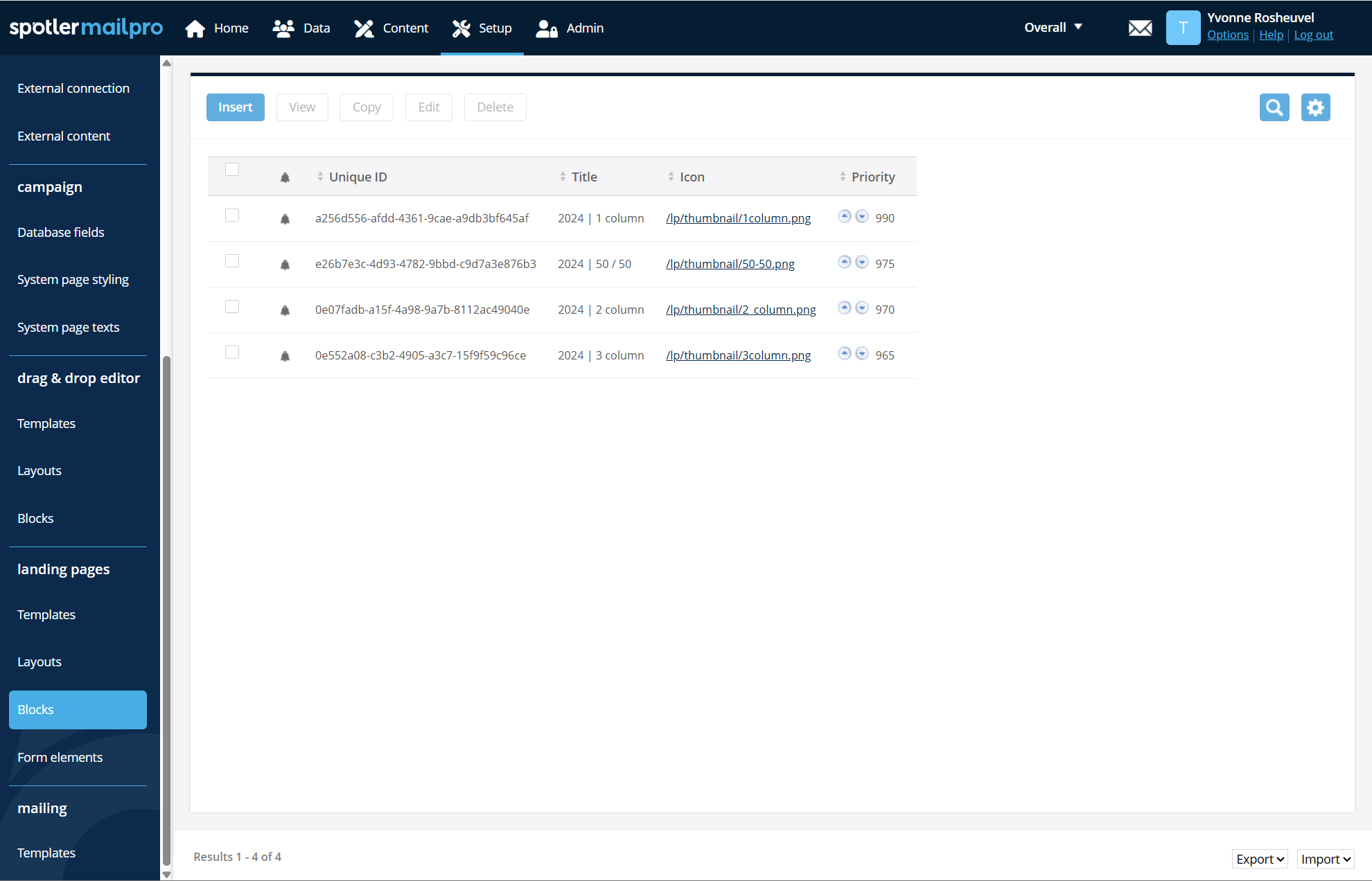Click bell icon on 1 column row
Image resolution: width=1372 pixels, height=881 pixels.
coord(285,219)
